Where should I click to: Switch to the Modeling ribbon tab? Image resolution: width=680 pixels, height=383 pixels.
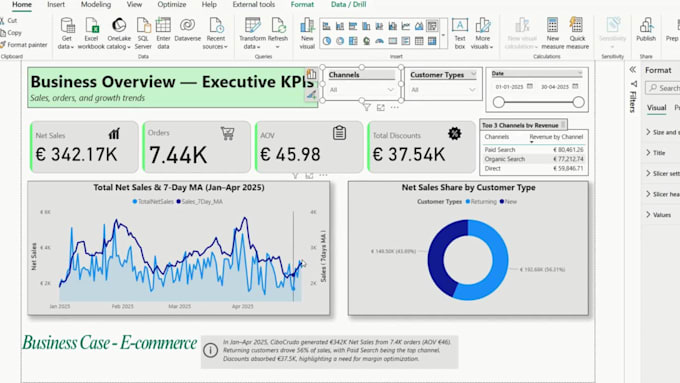[96, 4]
